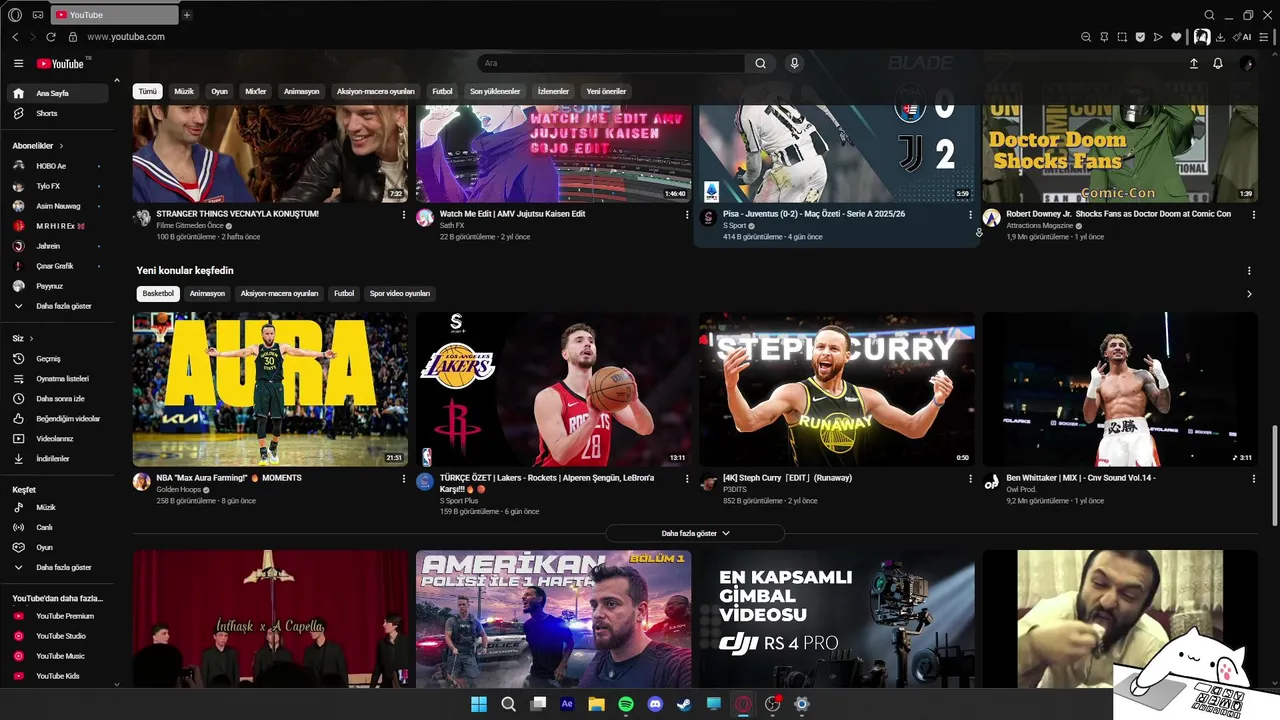Click the pin icon in address bar
1280x720 pixels.
pos(1104,37)
